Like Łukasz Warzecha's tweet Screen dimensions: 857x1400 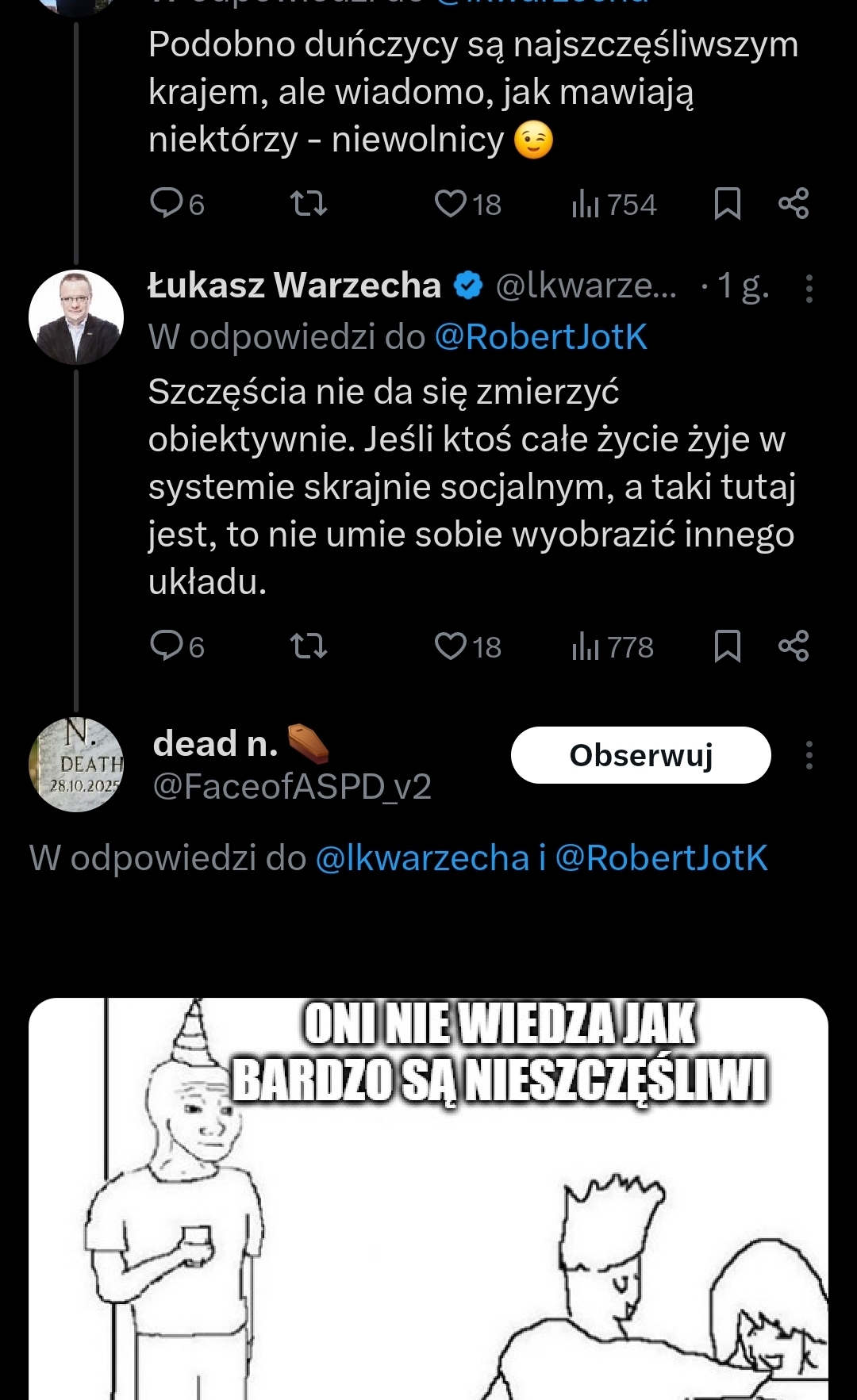click(x=451, y=646)
